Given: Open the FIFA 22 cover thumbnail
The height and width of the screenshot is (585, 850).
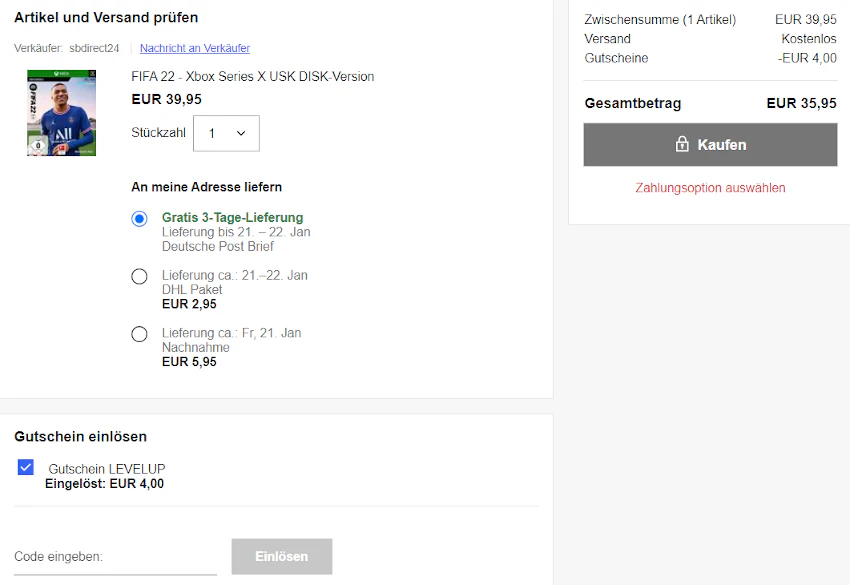Looking at the screenshot, I should click(61, 113).
